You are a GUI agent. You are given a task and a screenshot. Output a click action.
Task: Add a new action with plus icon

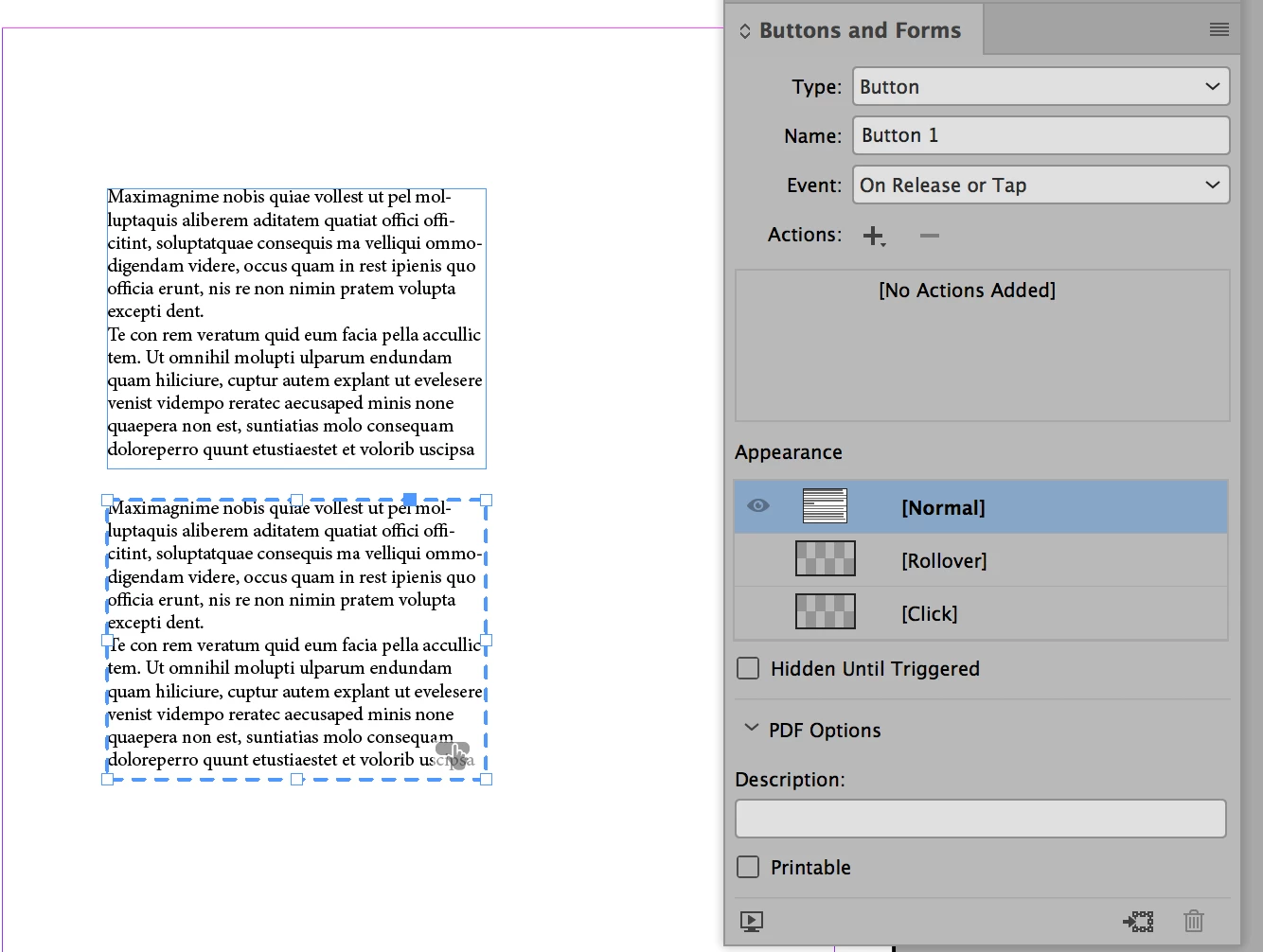point(874,236)
